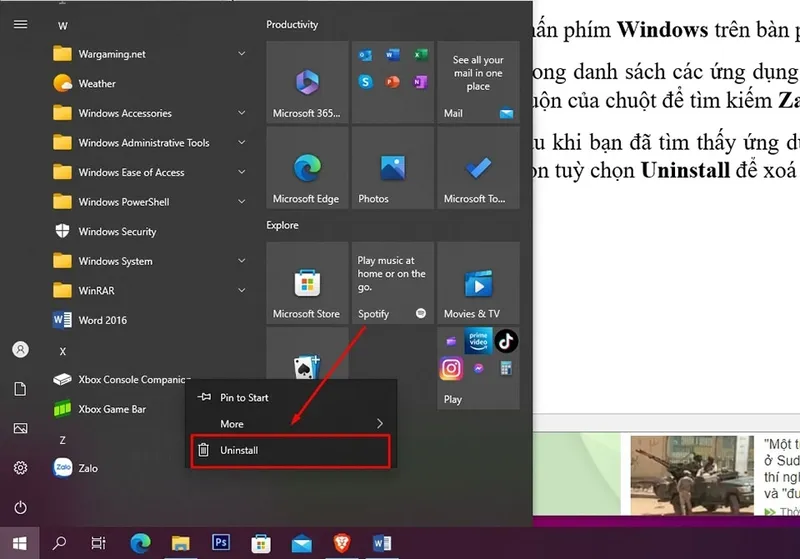Screen dimensions: 800x559
Task: Open the military vehicle news thumbnail
Action: (692, 475)
